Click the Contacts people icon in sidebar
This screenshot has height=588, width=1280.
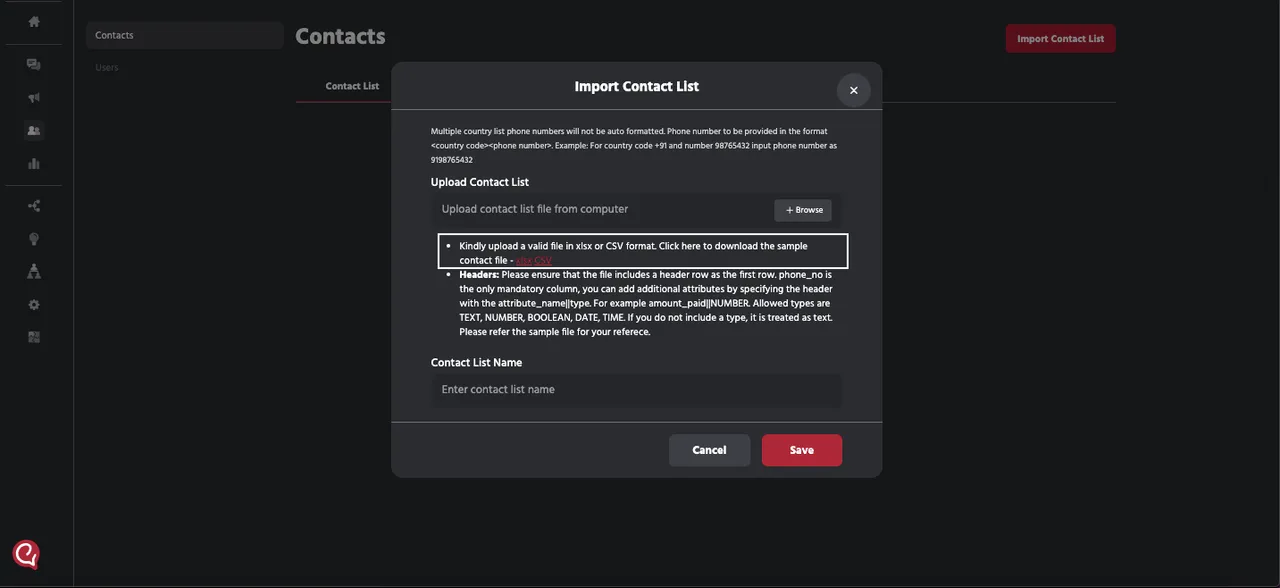coord(33,129)
